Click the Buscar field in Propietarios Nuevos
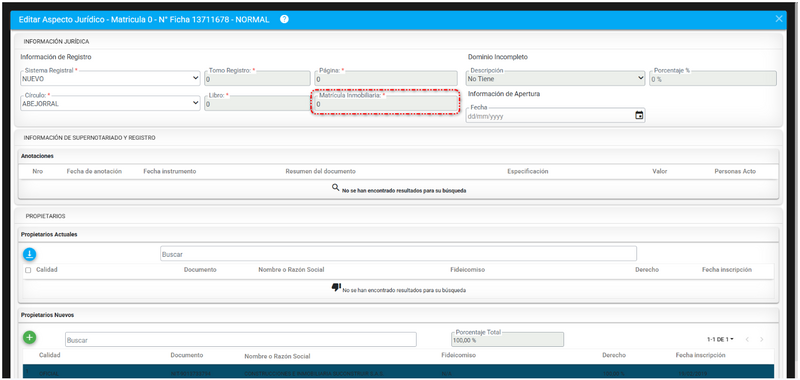The image size is (800, 380). click(x=240, y=339)
